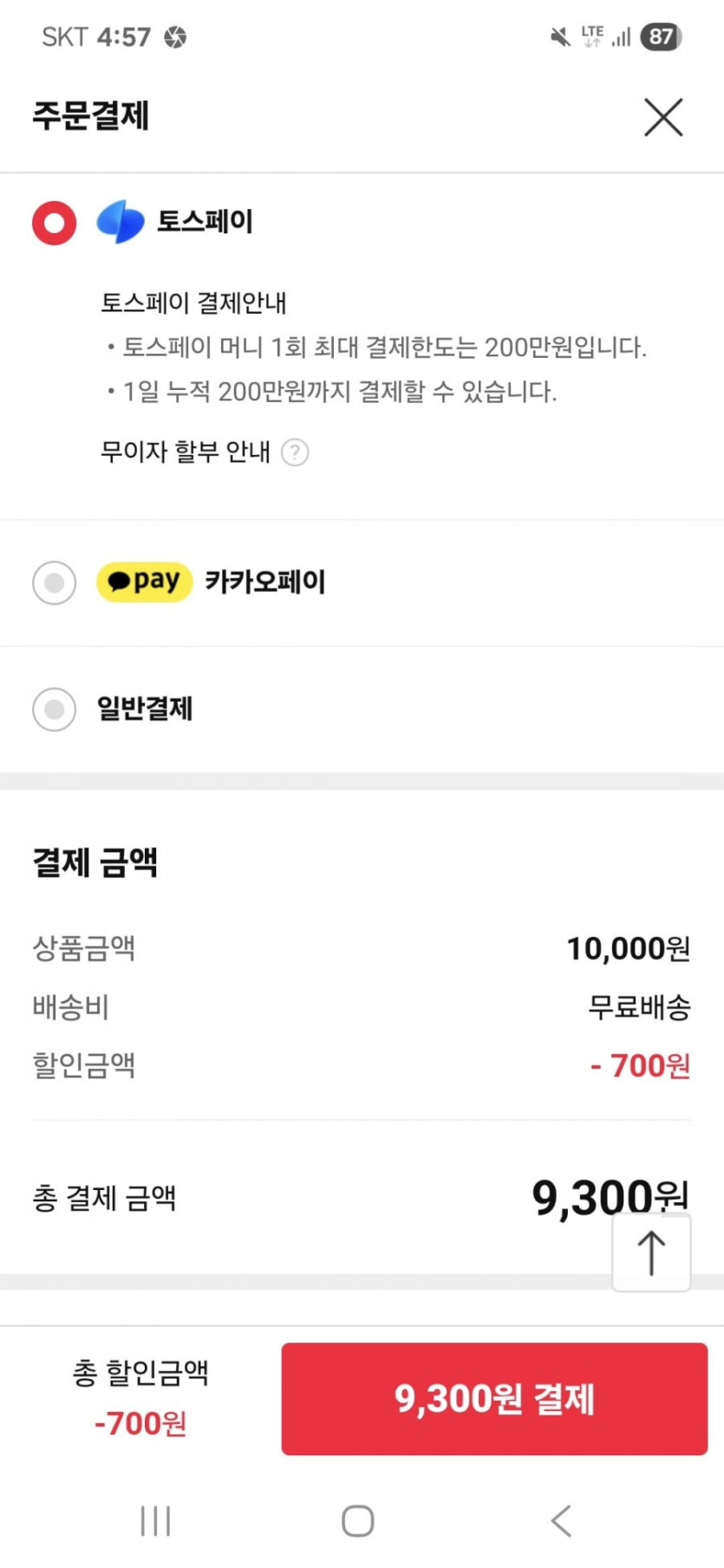The image size is (724, 1568).
Task: Tap the 총 할인금액 -700원 summary
Action: 140,1397
